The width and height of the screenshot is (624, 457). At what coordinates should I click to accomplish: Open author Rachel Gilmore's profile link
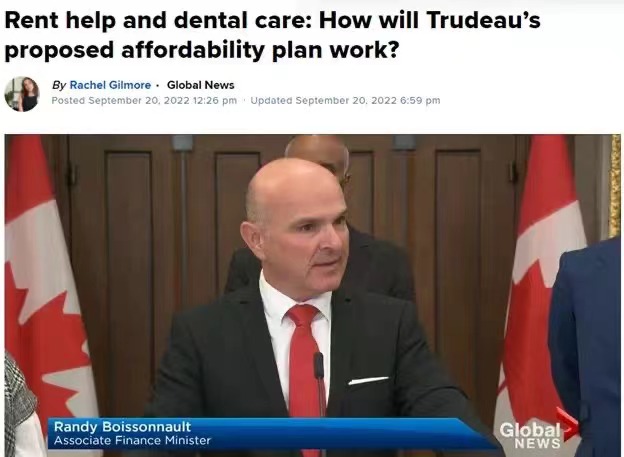point(110,85)
